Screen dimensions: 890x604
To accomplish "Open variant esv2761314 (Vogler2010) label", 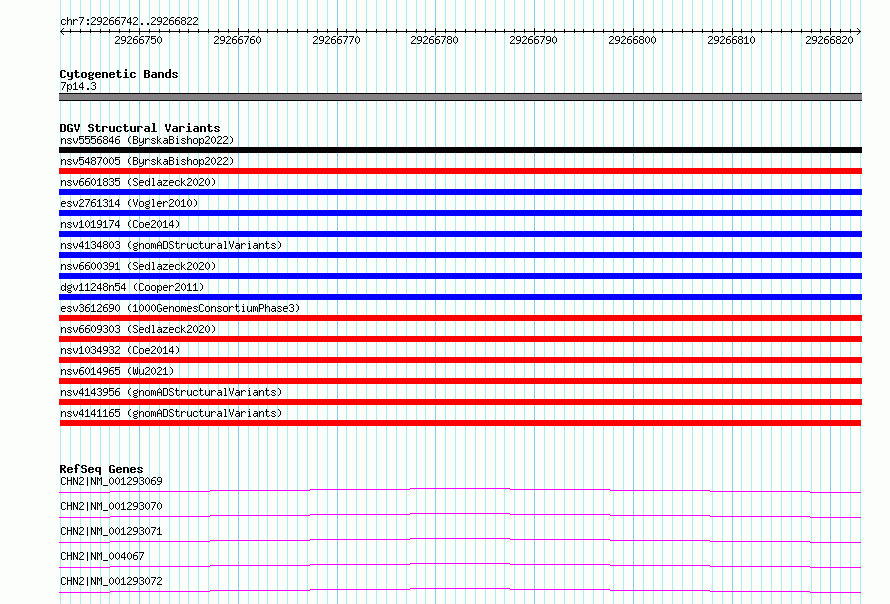I will pyautogui.click(x=129, y=203).
